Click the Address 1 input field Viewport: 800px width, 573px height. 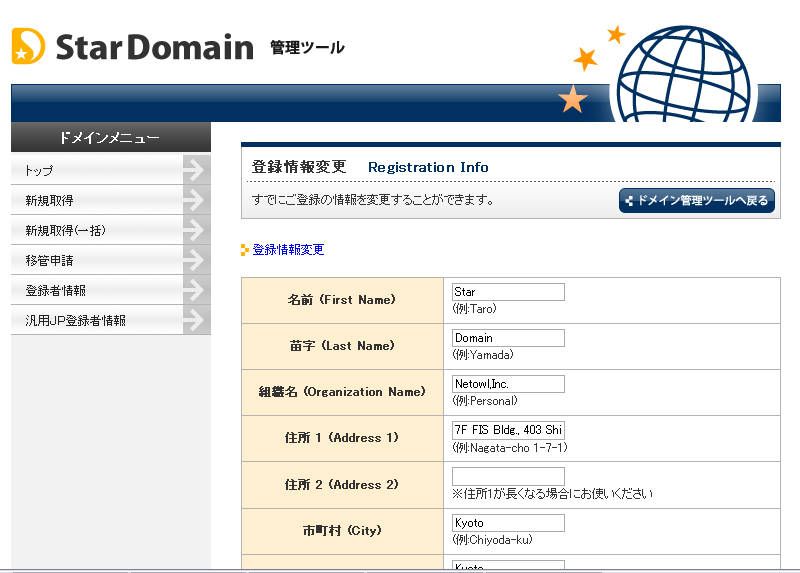508,430
